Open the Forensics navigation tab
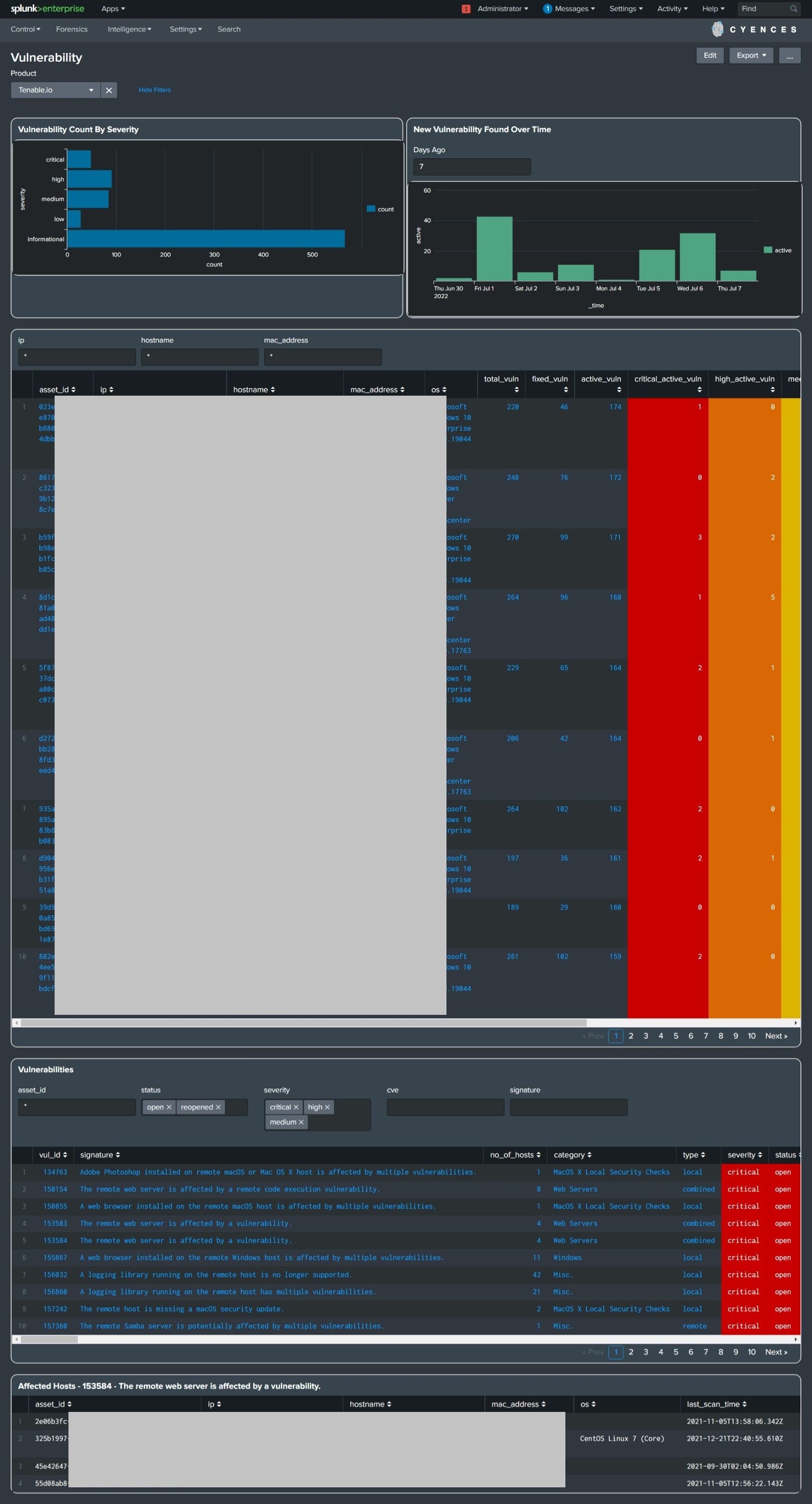Viewport: 812px width, 1504px height. [x=72, y=29]
